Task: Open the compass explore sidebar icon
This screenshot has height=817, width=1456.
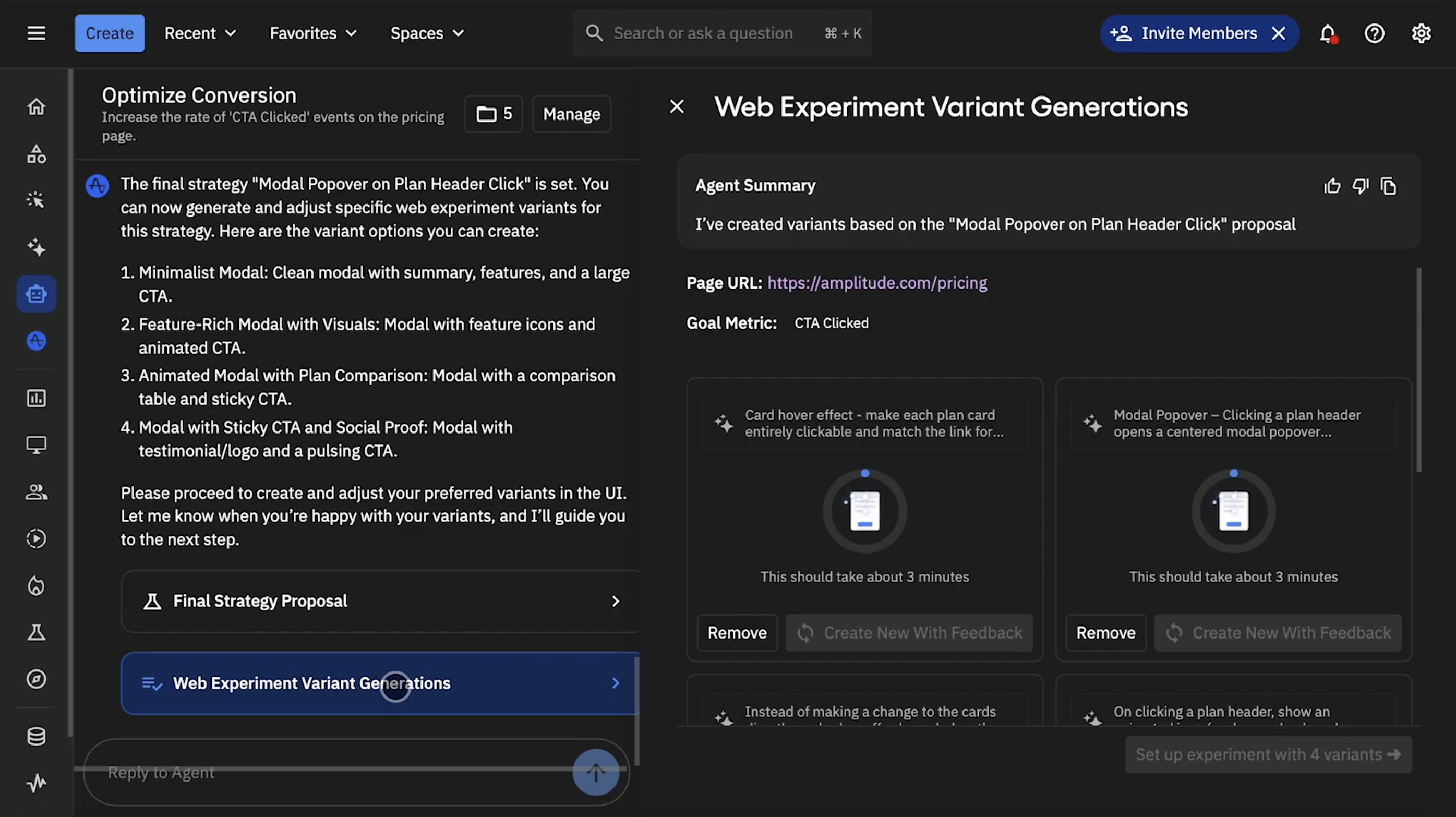Action: tap(36, 679)
